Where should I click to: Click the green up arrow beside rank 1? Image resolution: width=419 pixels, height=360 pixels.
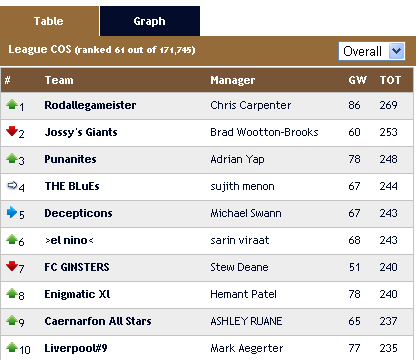[12, 104]
